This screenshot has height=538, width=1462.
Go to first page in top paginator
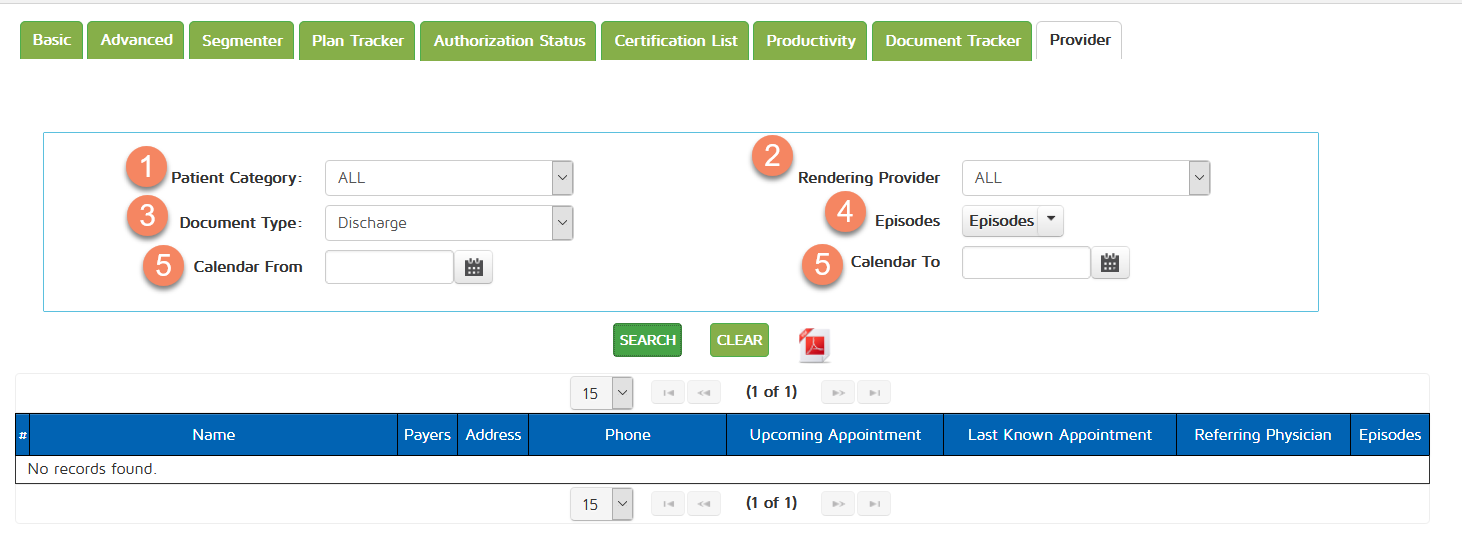tap(668, 393)
